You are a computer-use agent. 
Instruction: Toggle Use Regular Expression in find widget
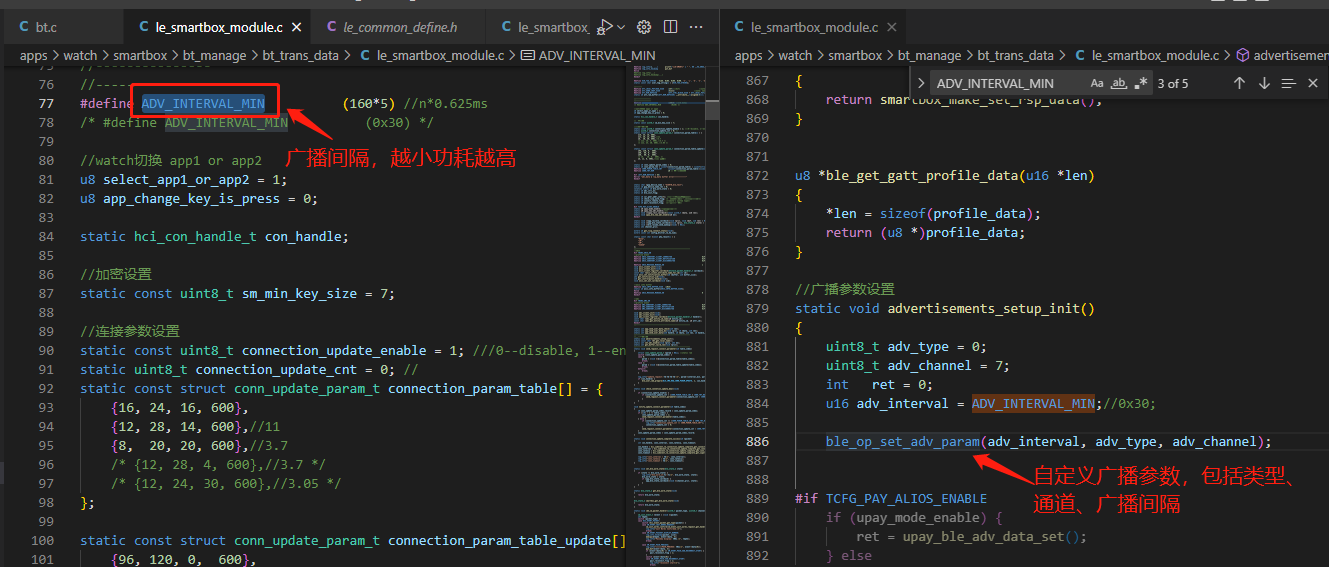pyautogui.click(x=1142, y=83)
